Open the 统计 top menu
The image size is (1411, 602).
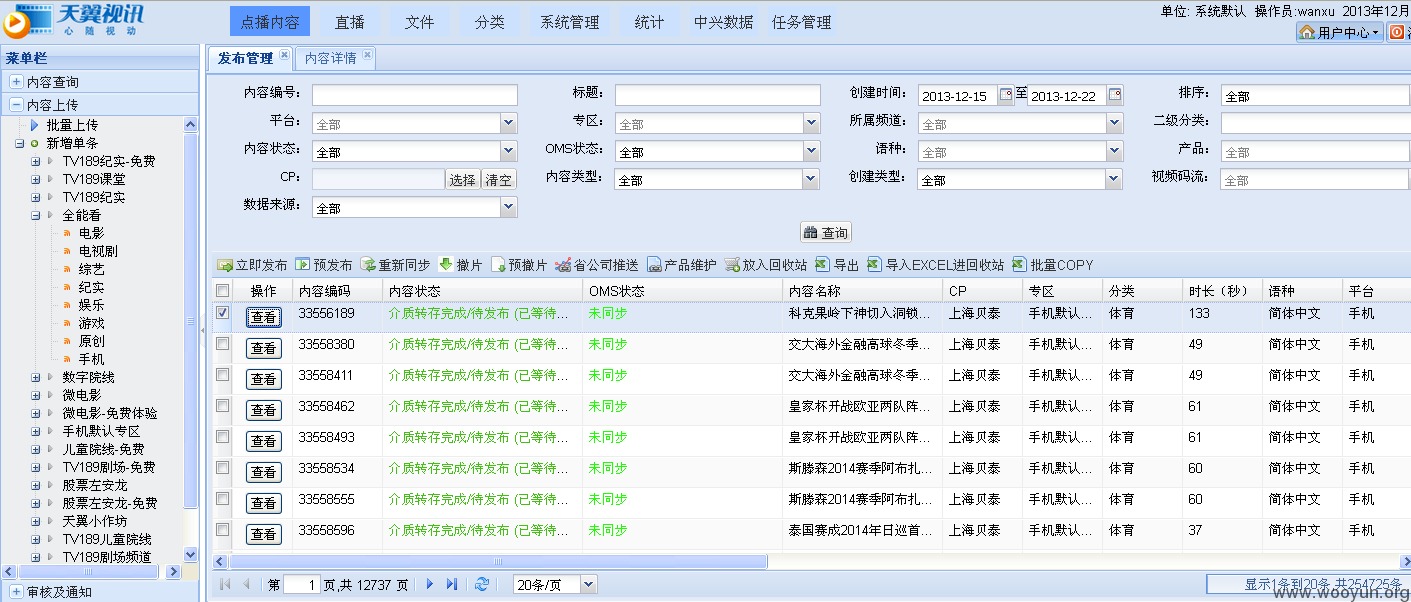tap(650, 22)
